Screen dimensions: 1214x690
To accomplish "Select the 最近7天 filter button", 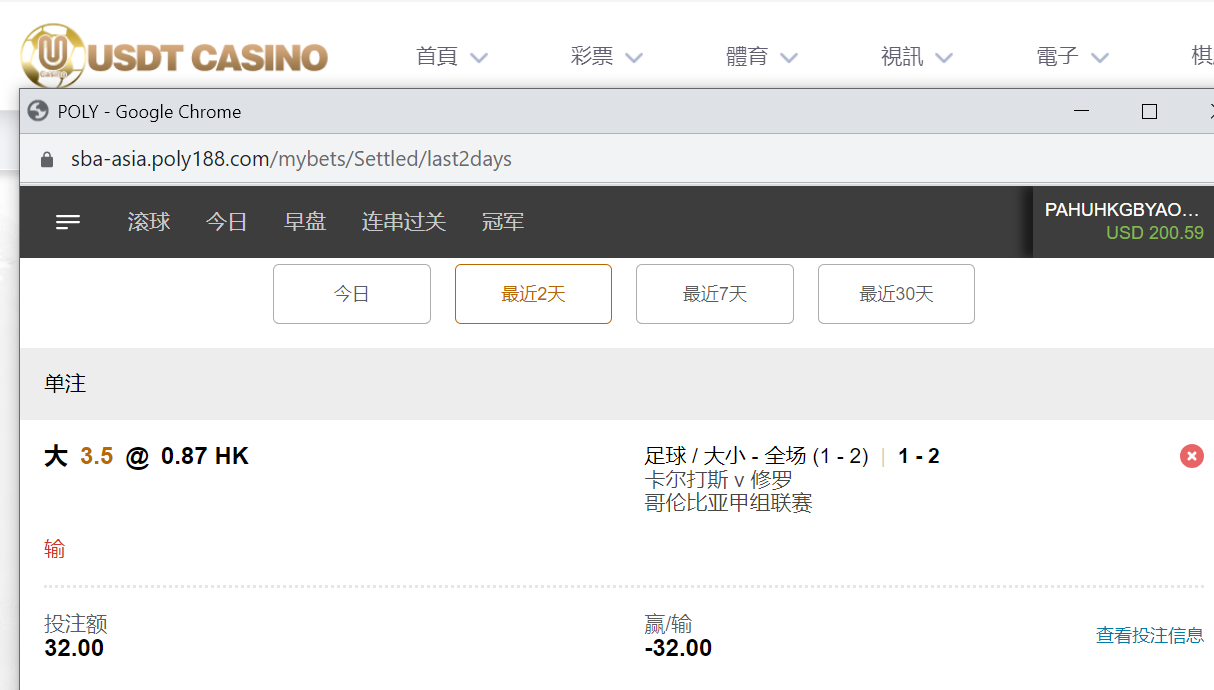I will click(715, 294).
